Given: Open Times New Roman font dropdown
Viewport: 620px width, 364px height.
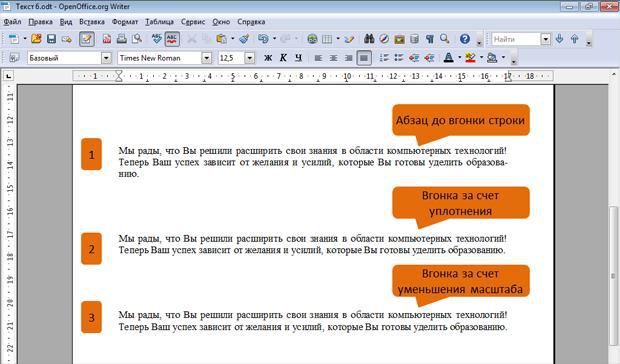Looking at the screenshot, I should (206, 58).
